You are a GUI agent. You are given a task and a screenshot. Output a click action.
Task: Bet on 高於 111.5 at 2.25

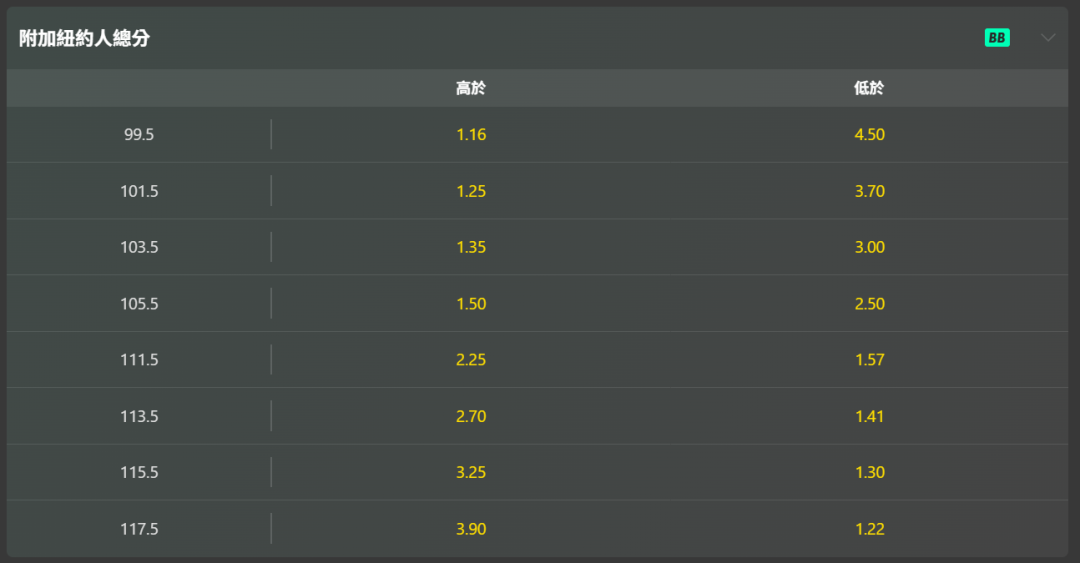coord(471,360)
